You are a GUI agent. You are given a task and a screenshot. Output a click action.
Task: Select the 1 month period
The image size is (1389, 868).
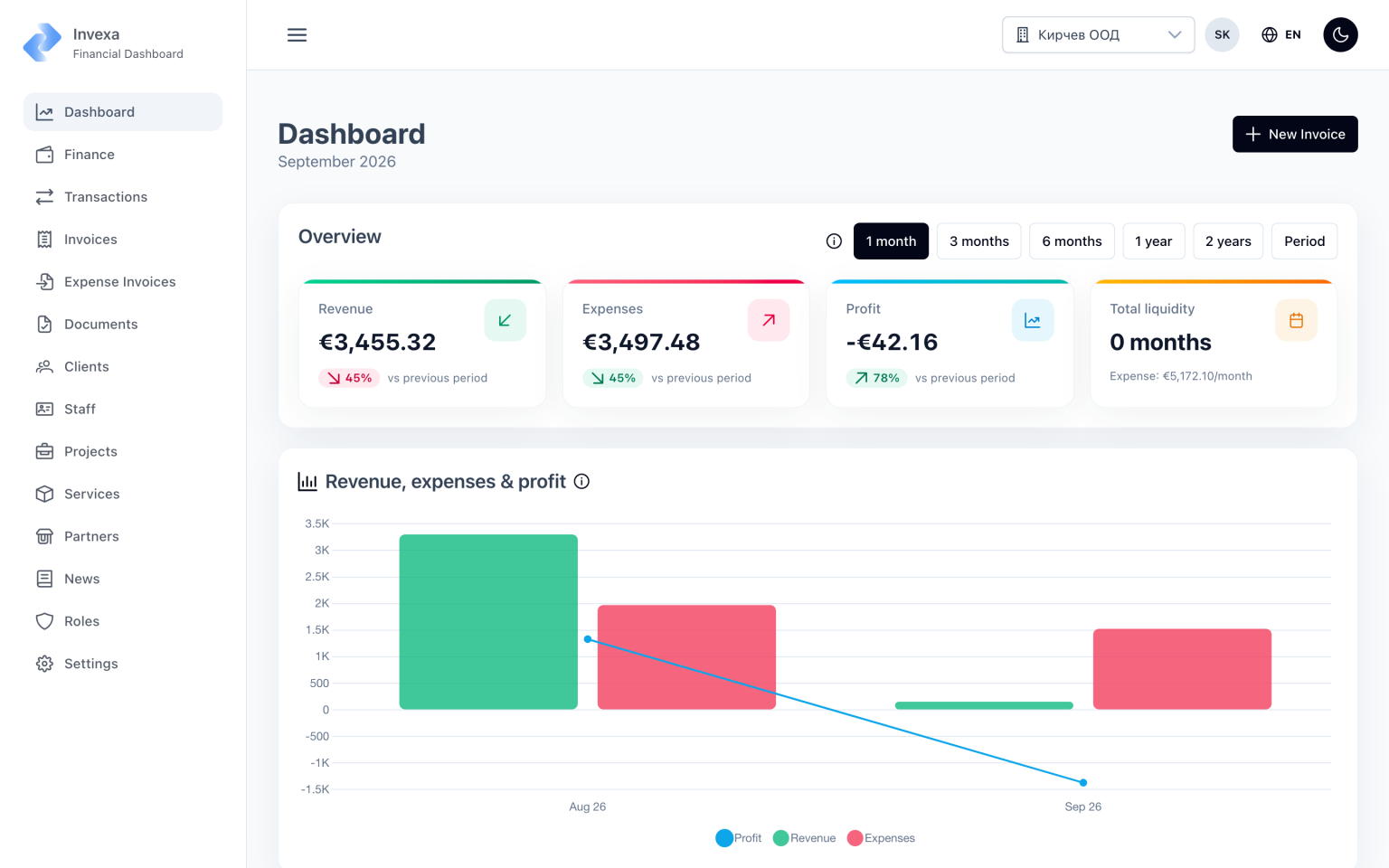891,241
